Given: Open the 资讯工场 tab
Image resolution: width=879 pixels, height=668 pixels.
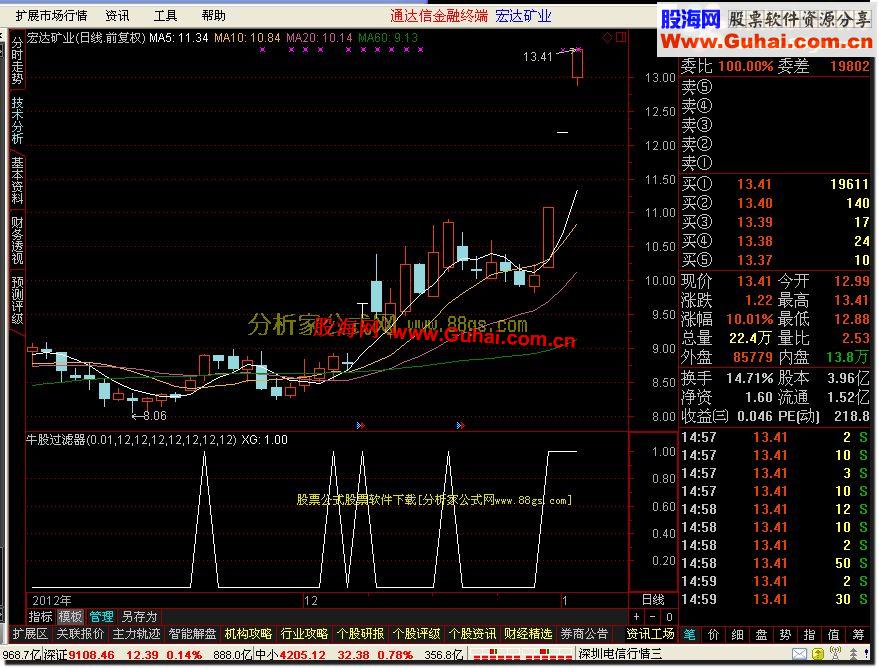Looking at the screenshot, I should [x=650, y=634].
